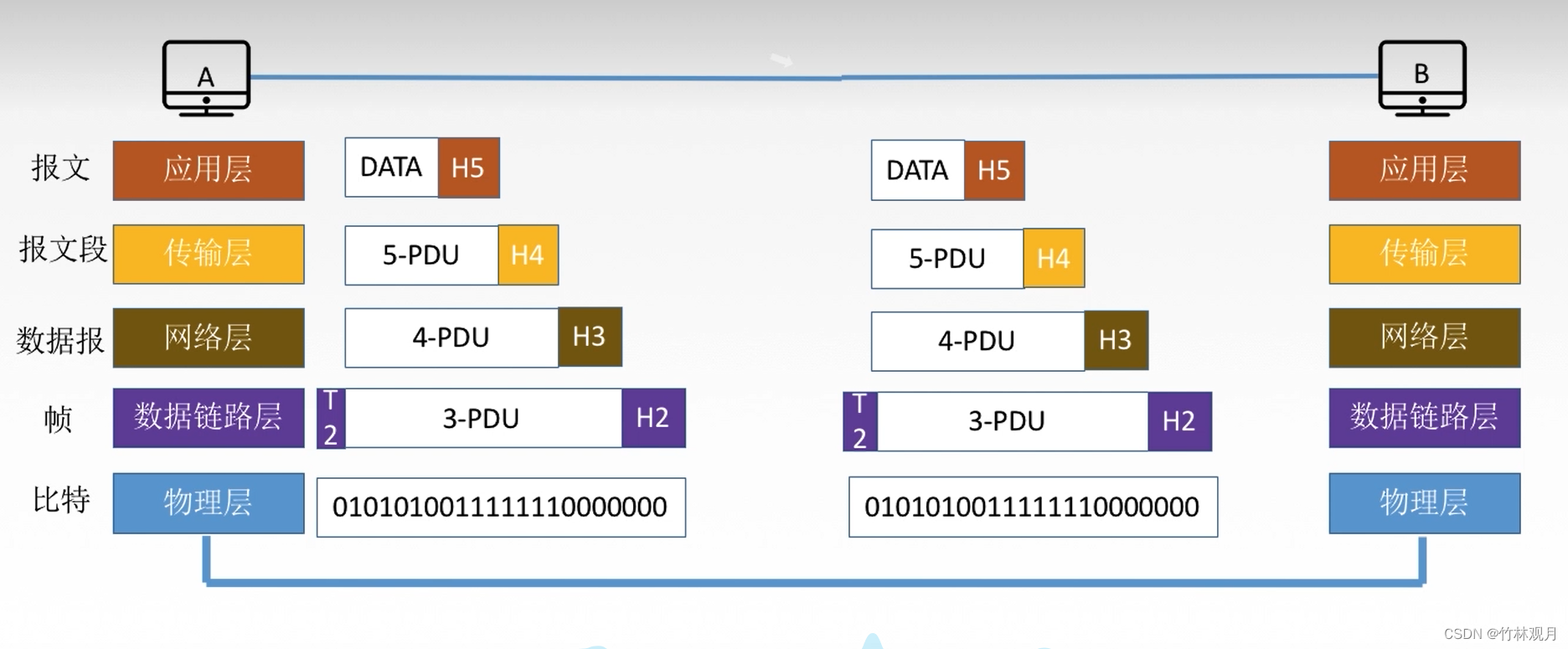Select the H3 header on host B's side
The height and width of the screenshot is (649, 1568).
(x=1117, y=340)
